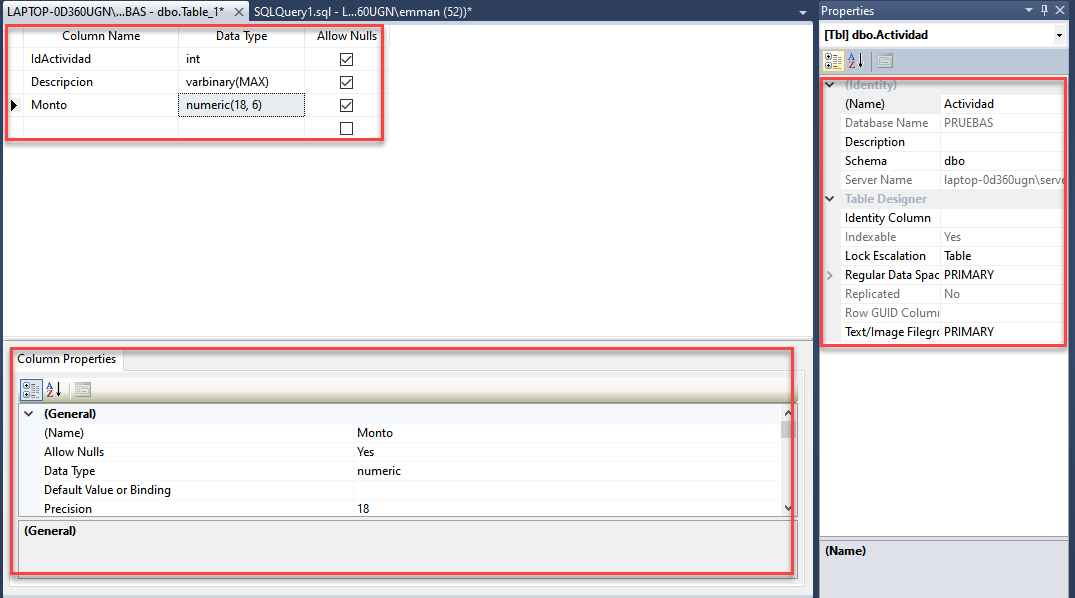Uncheck Allow Nulls for IdActividad

tap(346, 59)
